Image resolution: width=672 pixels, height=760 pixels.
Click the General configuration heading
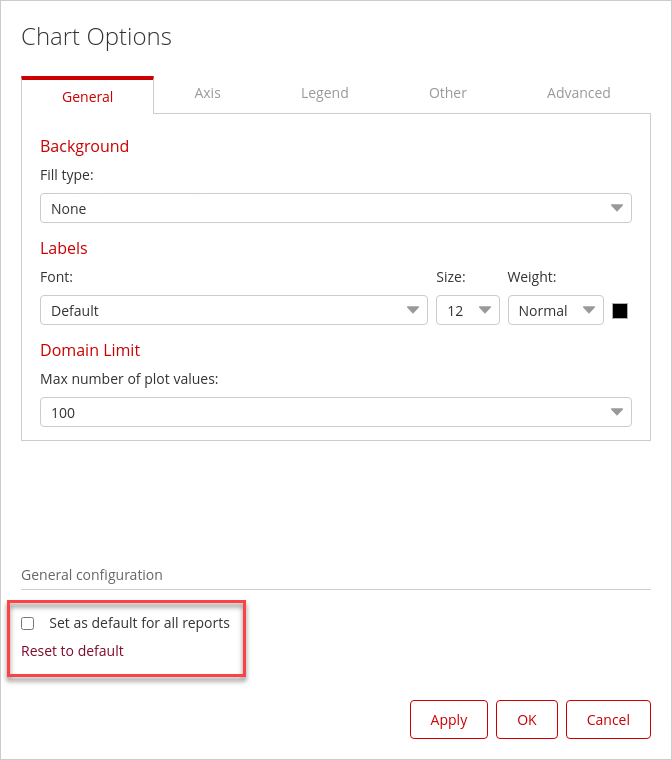[91, 575]
